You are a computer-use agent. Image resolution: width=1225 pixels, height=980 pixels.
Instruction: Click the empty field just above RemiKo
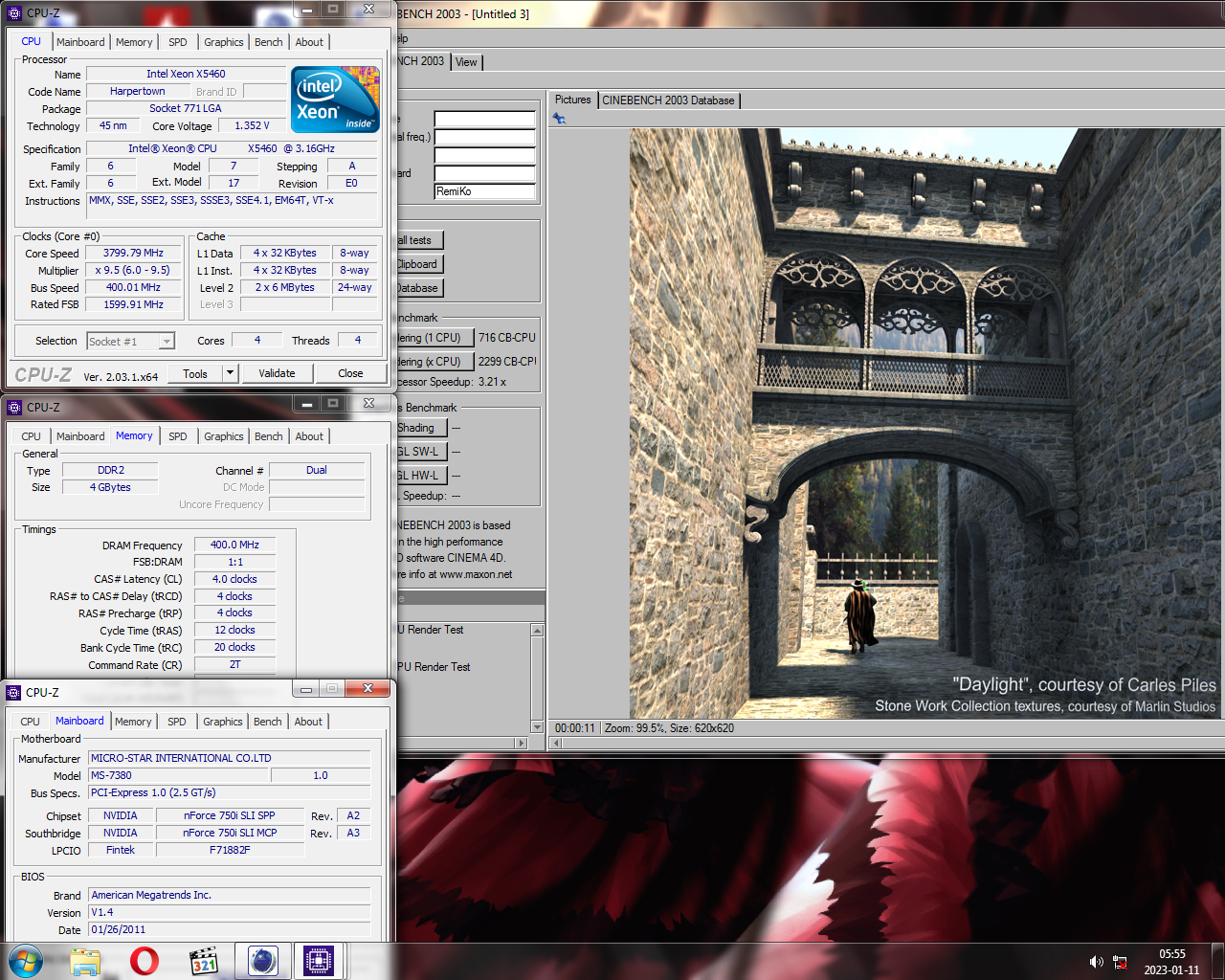[484, 173]
